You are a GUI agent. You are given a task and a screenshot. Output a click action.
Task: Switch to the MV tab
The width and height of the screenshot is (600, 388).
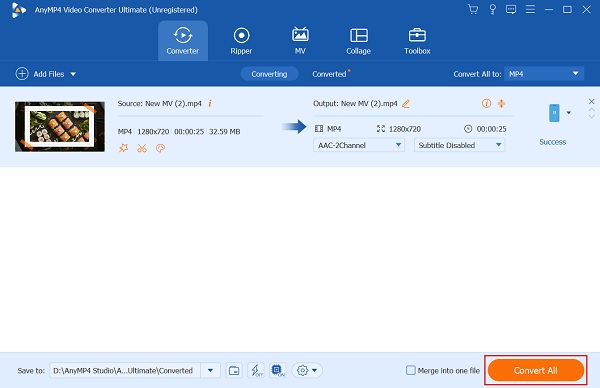click(300, 41)
